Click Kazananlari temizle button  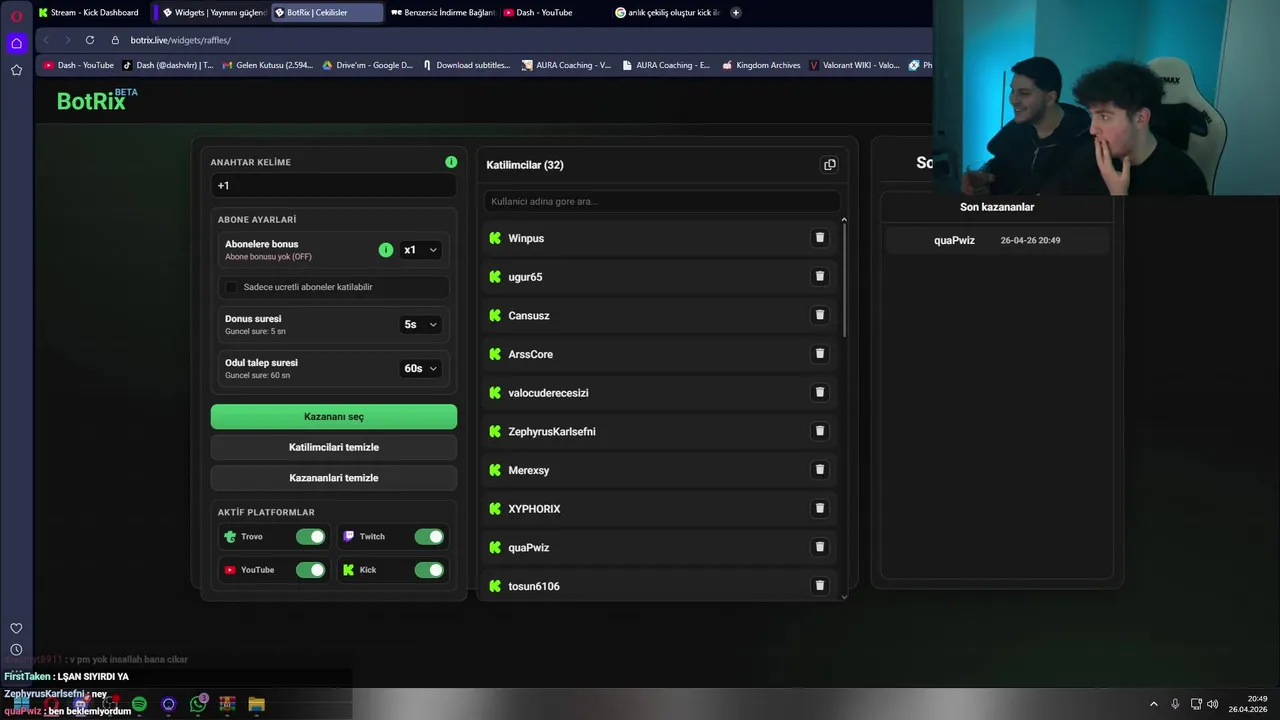(334, 478)
